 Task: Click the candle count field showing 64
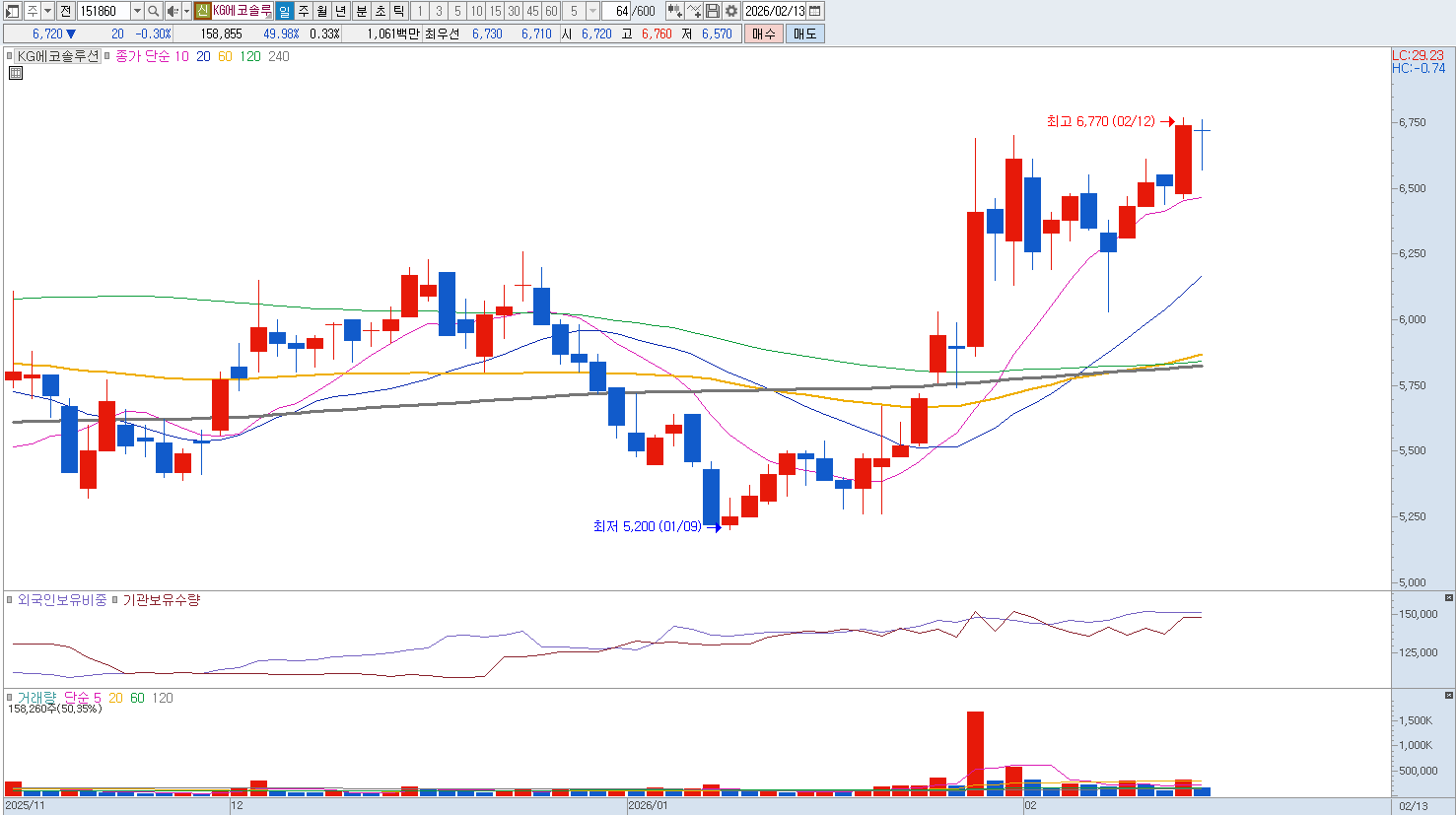[x=617, y=11]
